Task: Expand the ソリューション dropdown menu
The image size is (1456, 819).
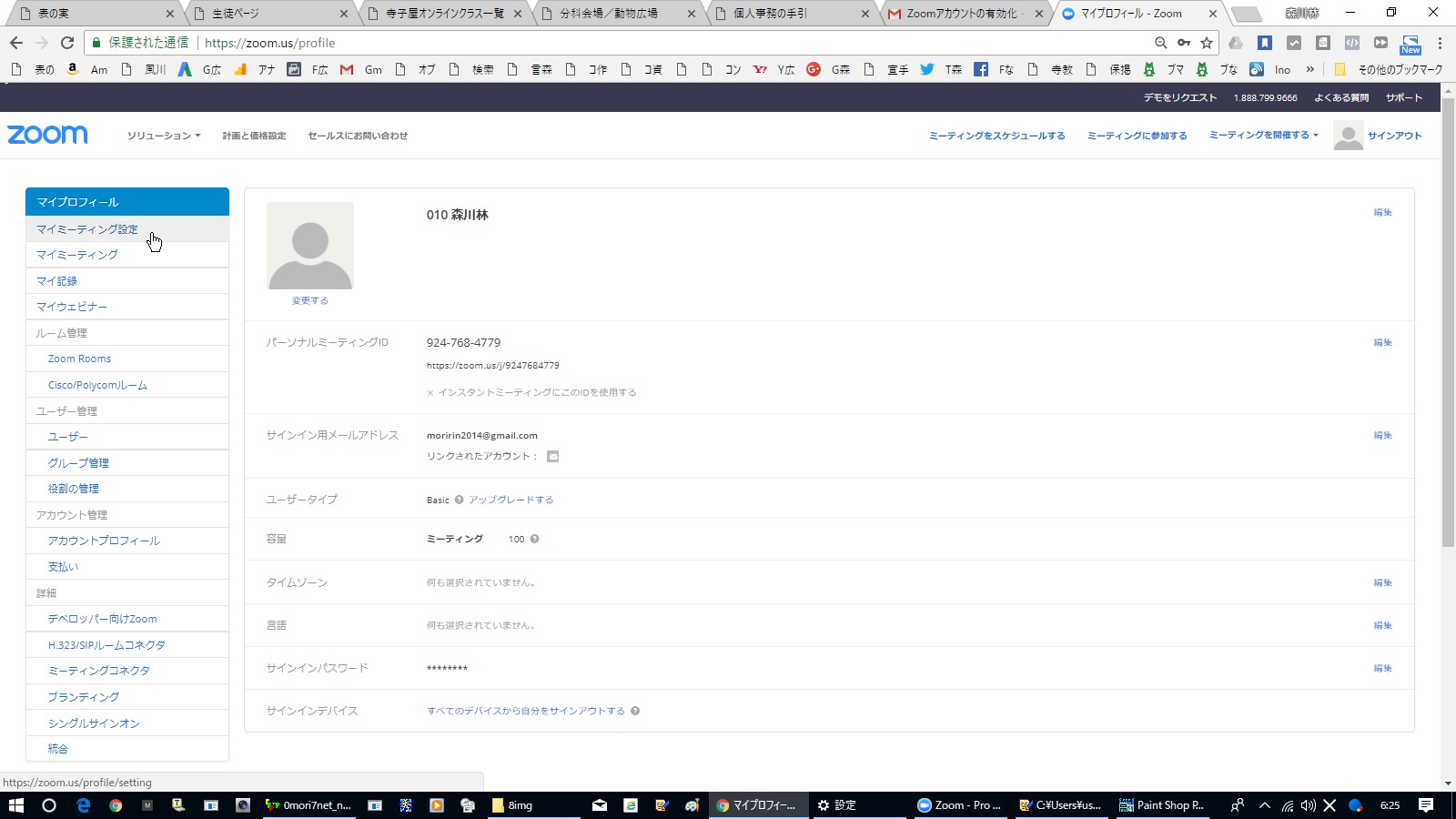Action: 164,136
